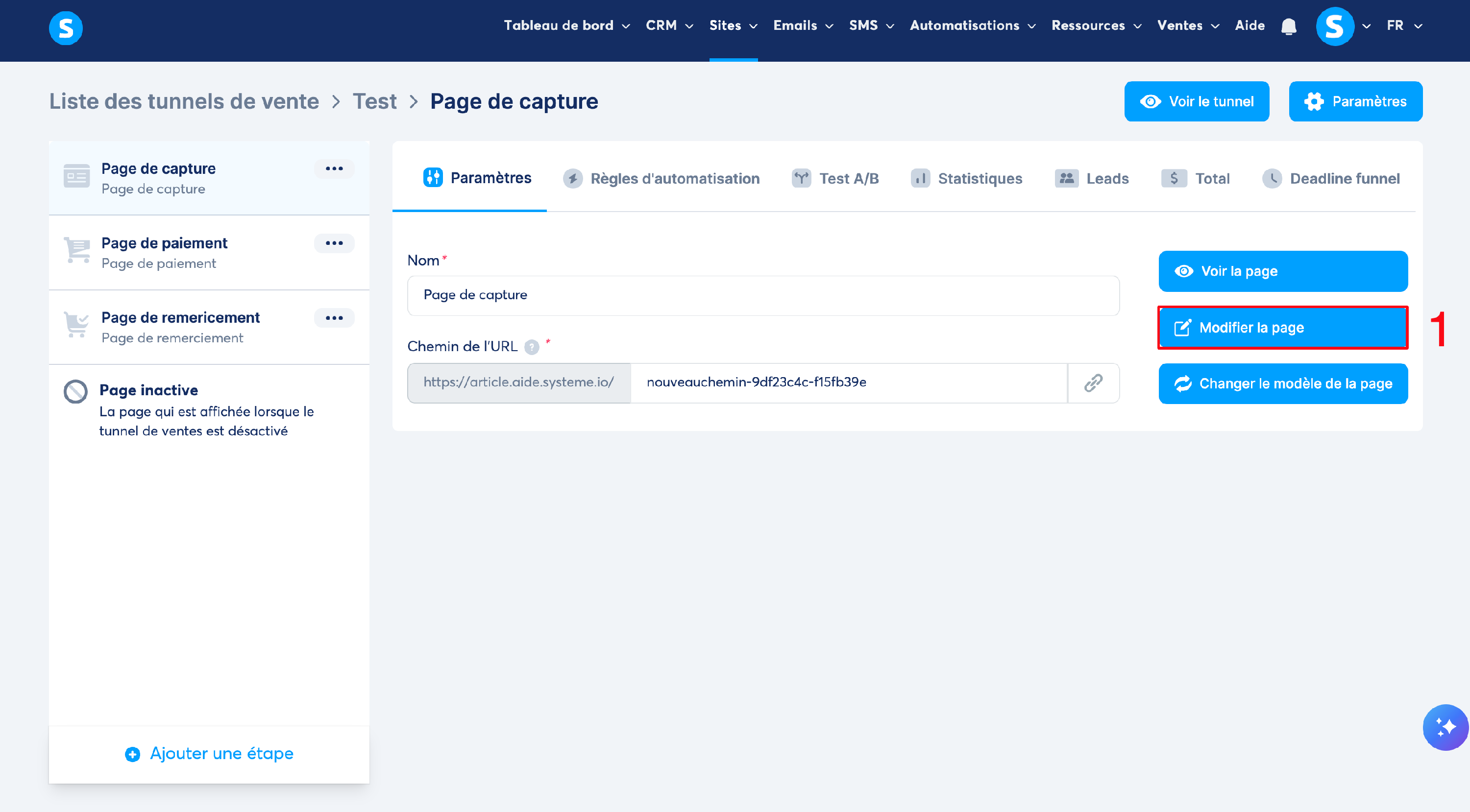Click the Nom input field
Image resolution: width=1470 pixels, height=812 pixels.
(x=763, y=295)
